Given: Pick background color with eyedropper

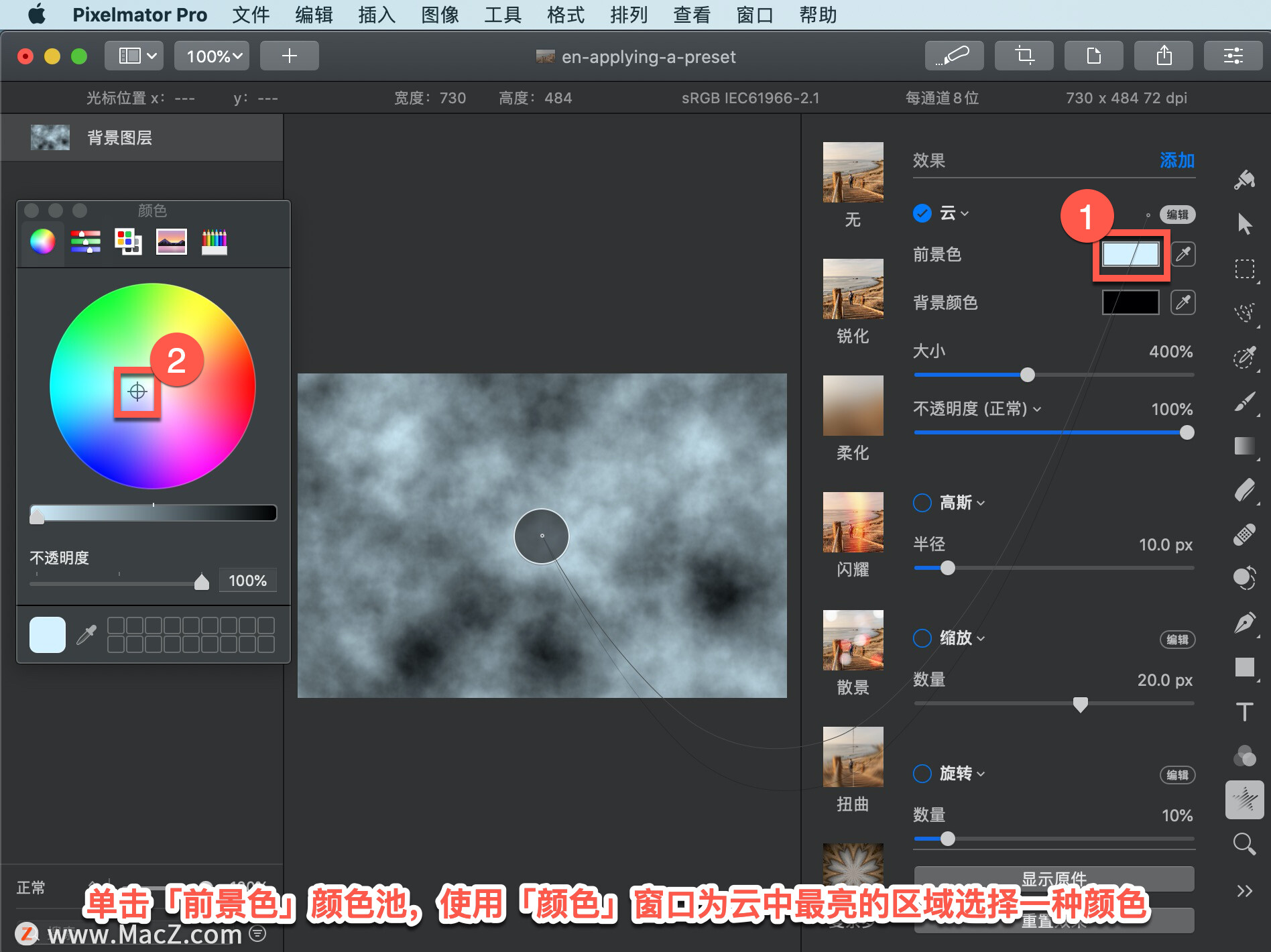Looking at the screenshot, I should (1183, 302).
